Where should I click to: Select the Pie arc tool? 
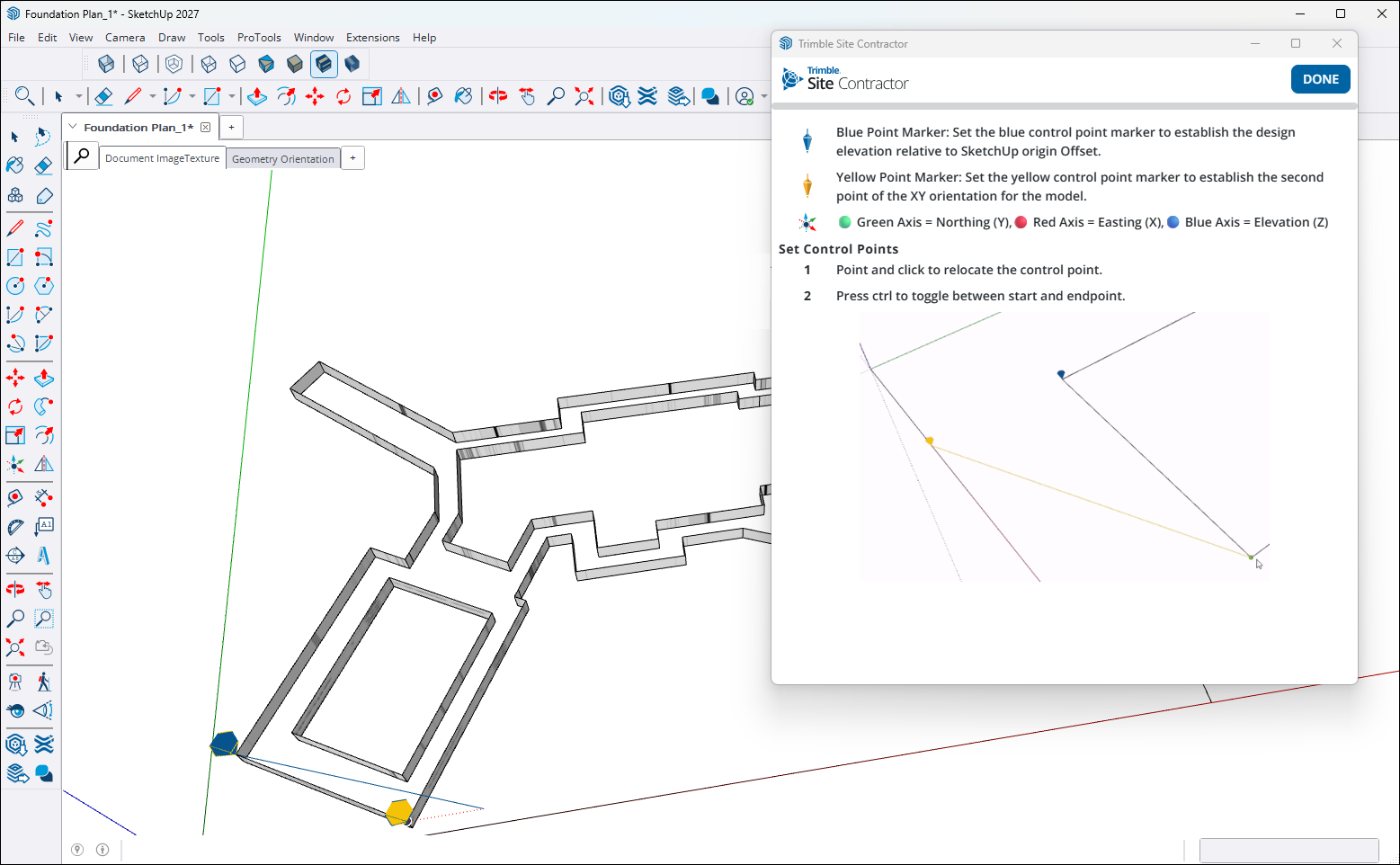click(x=43, y=343)
